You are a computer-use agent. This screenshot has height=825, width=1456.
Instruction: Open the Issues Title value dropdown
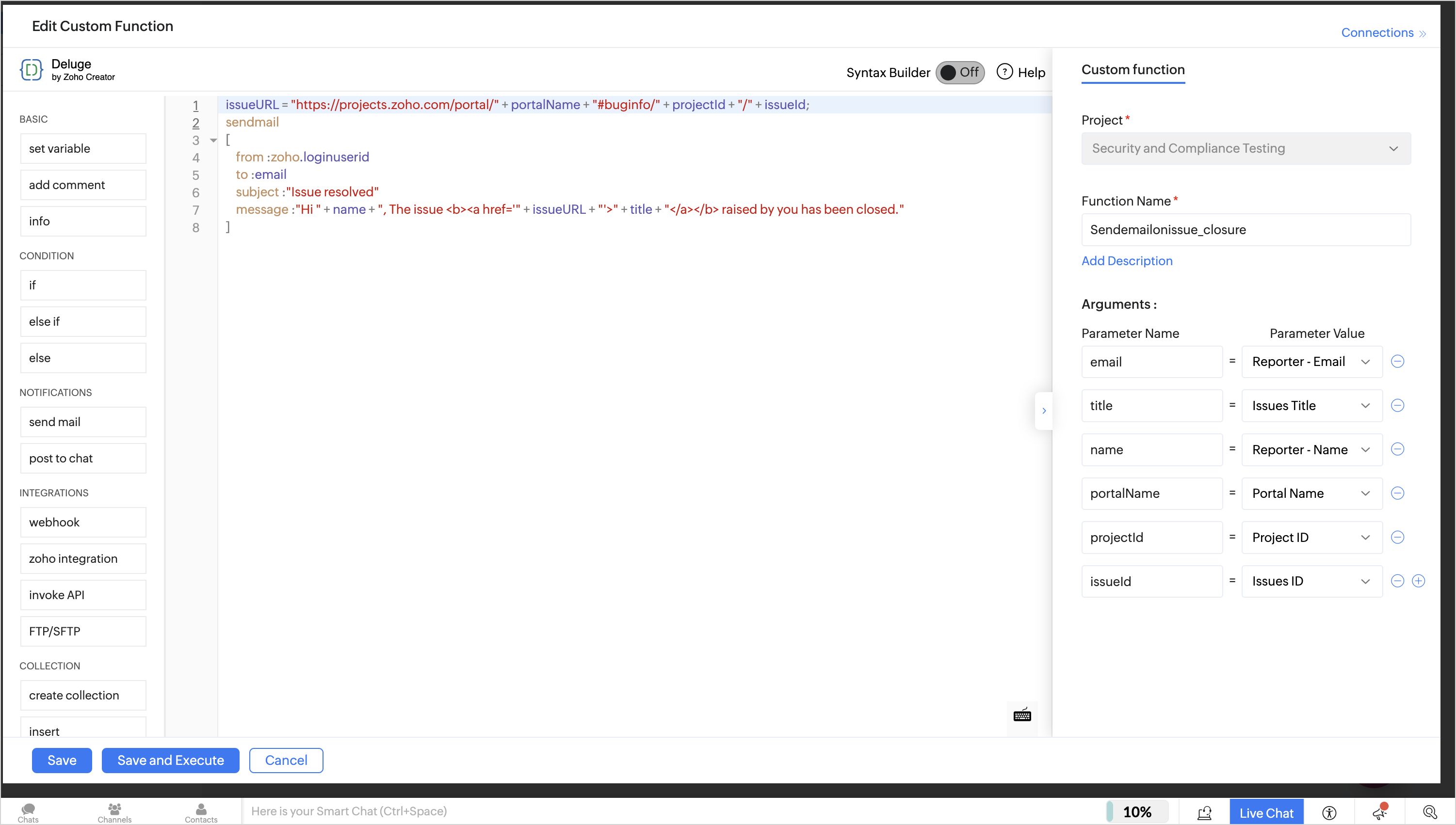(1311, 406)
